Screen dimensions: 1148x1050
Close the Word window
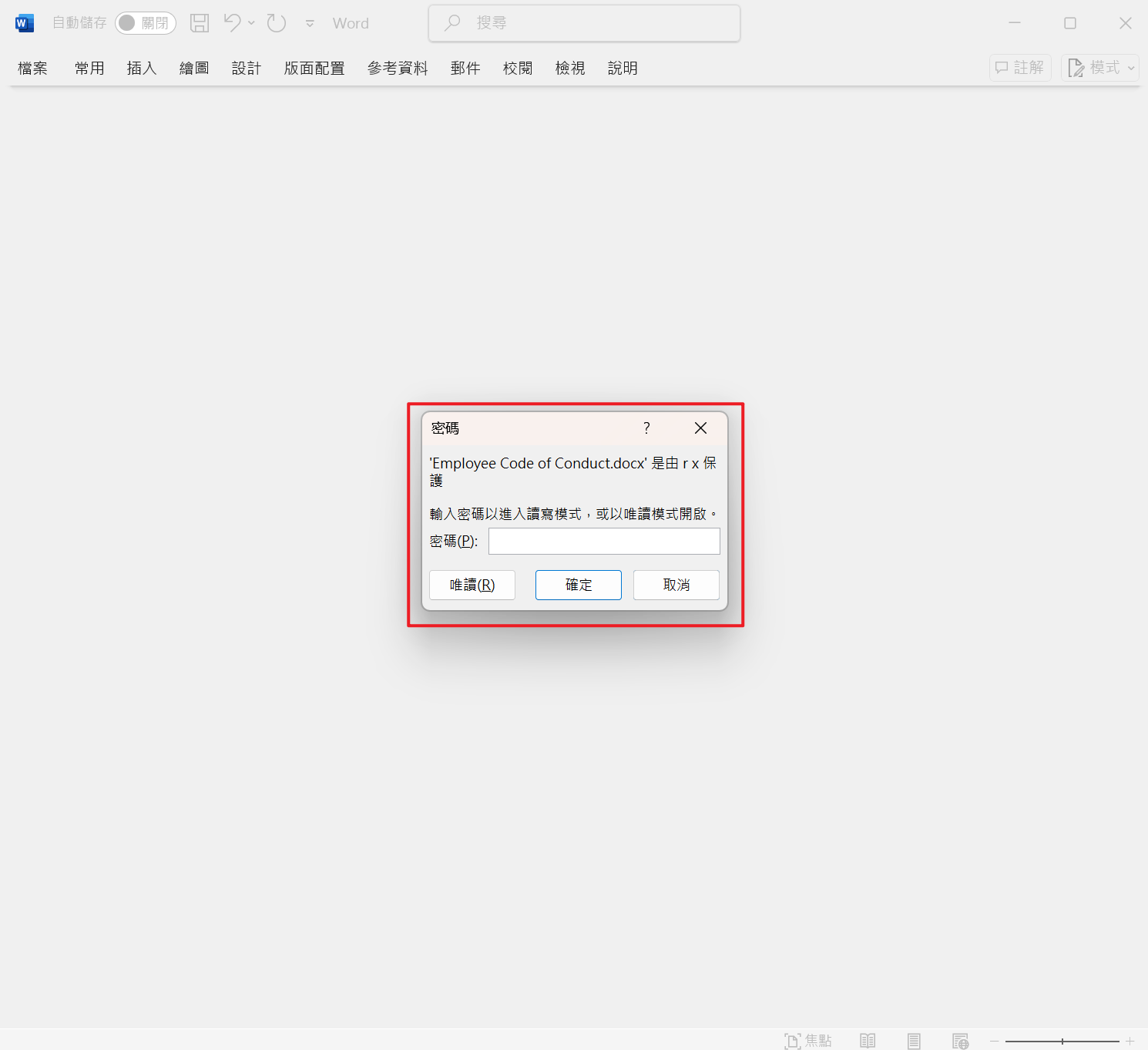[x=1126, y=23]
